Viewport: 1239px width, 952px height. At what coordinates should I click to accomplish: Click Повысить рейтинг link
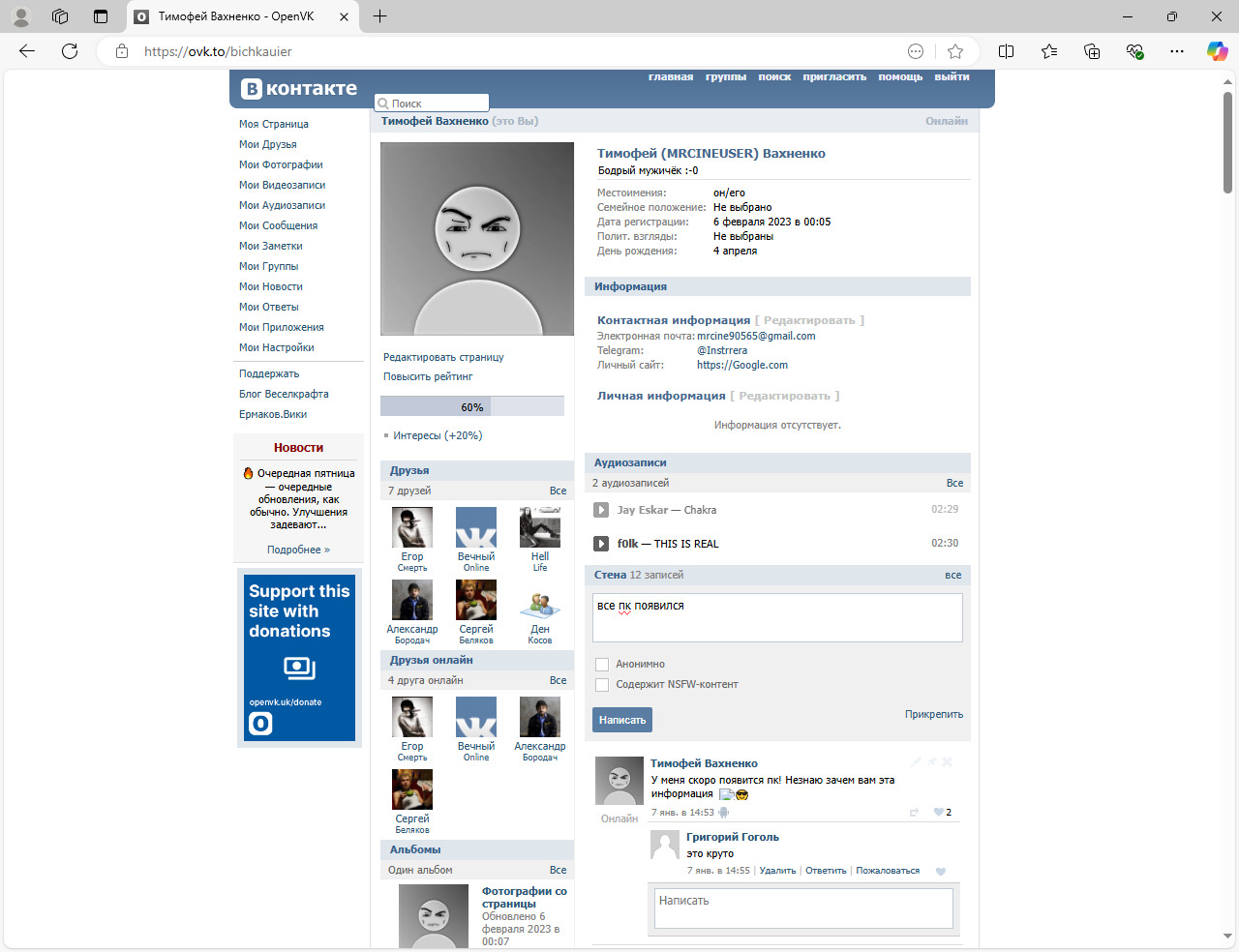pos(428,376)
